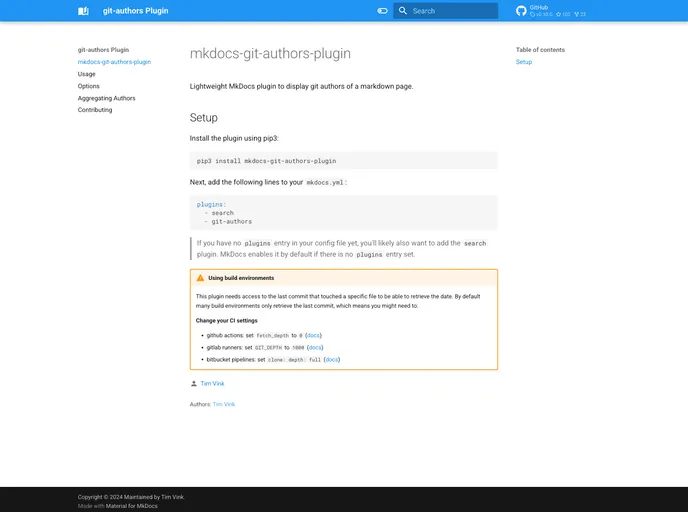
Task: Click the book logo icon in header
Action: coord(83,11)
